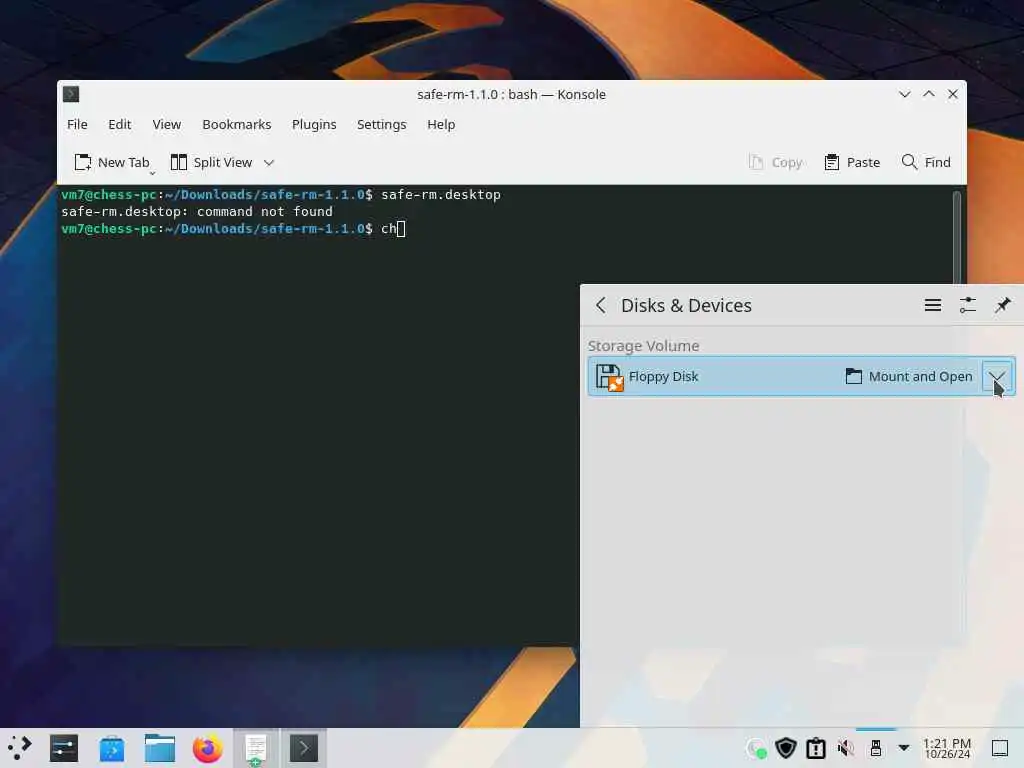Open the Edit menu
The height and width of the screenshot is (768, 1024).
(120, 124)
